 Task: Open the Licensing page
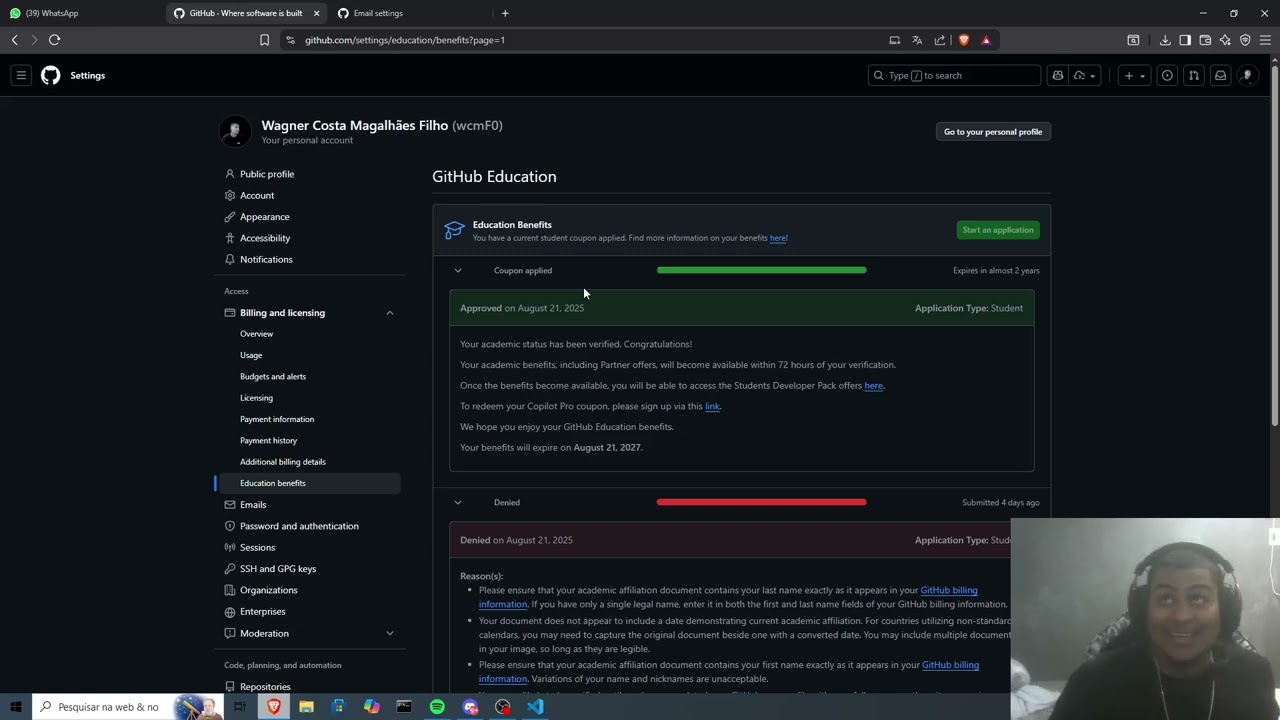coord(256,398)
